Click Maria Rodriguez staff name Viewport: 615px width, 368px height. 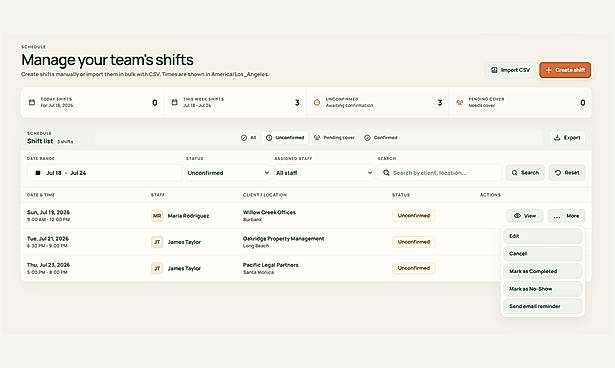pyautogui.click(x=188, y=216)
